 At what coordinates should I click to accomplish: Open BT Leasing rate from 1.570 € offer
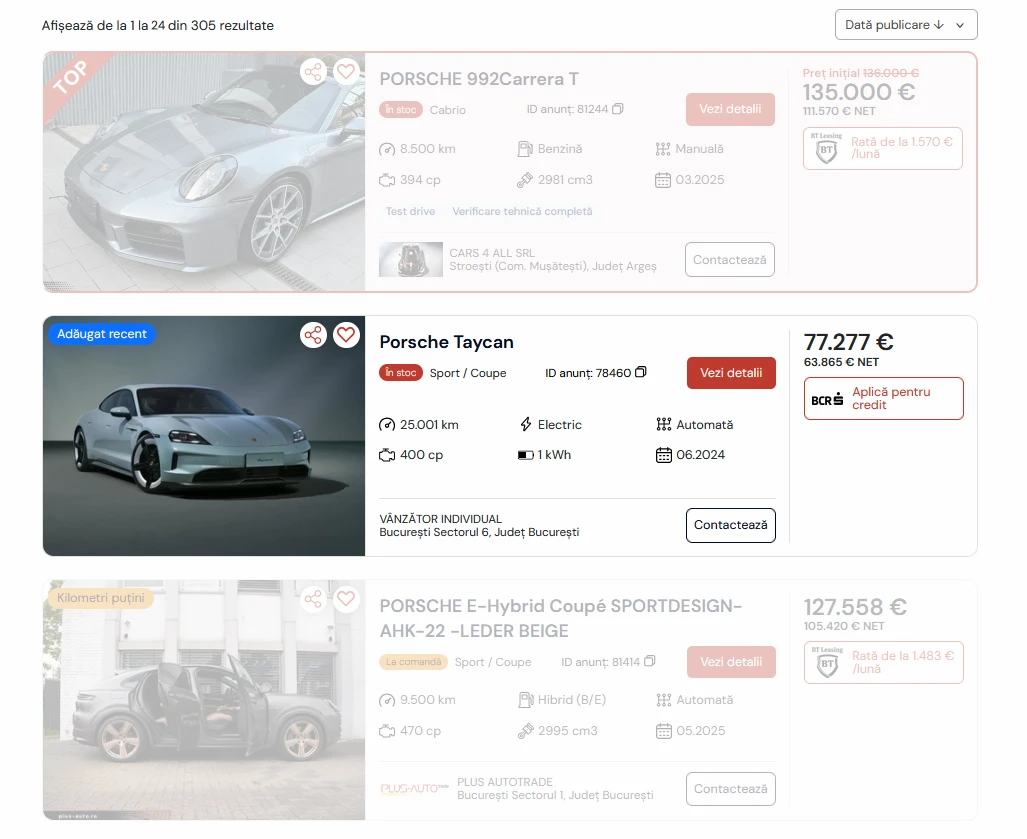(883, 149)
